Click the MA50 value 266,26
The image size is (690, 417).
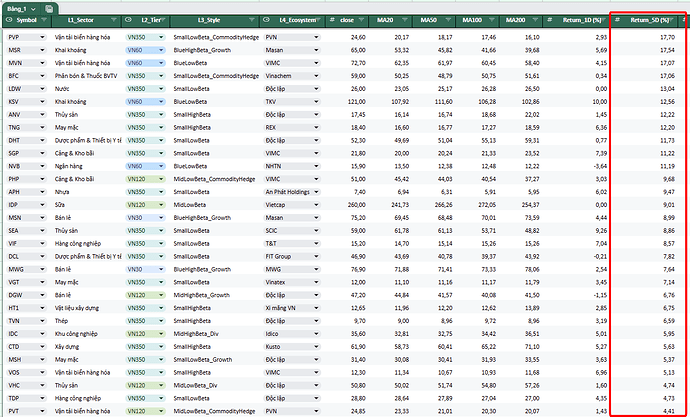tap(443, 205)
